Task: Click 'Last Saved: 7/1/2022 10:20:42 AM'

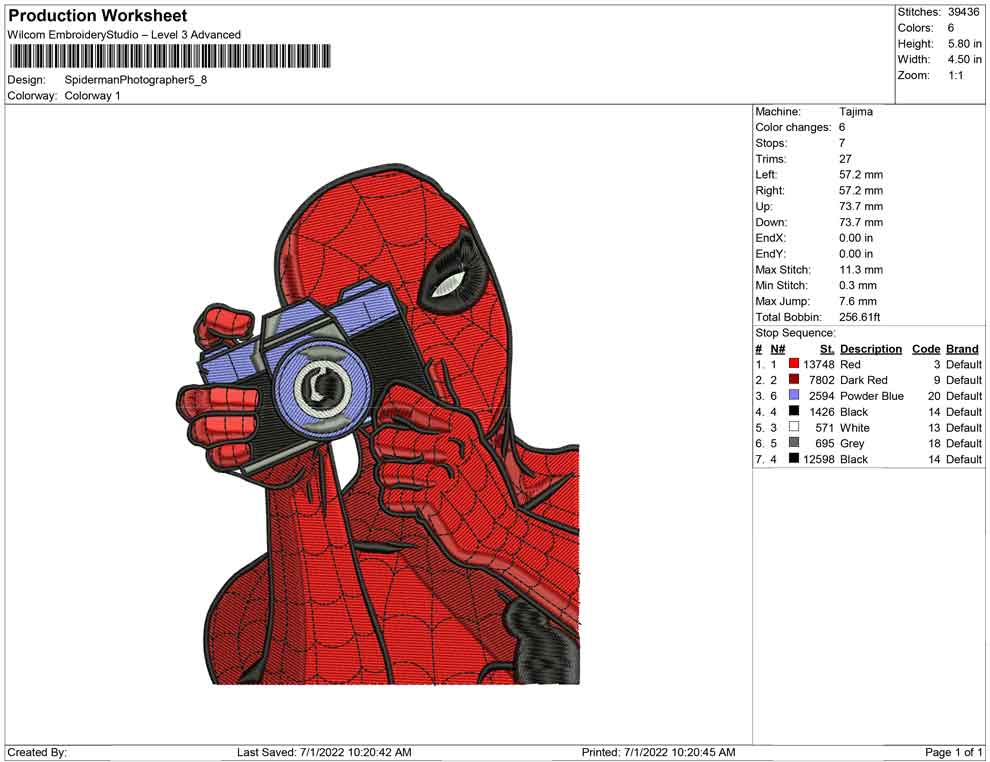Action: point(324,752)
